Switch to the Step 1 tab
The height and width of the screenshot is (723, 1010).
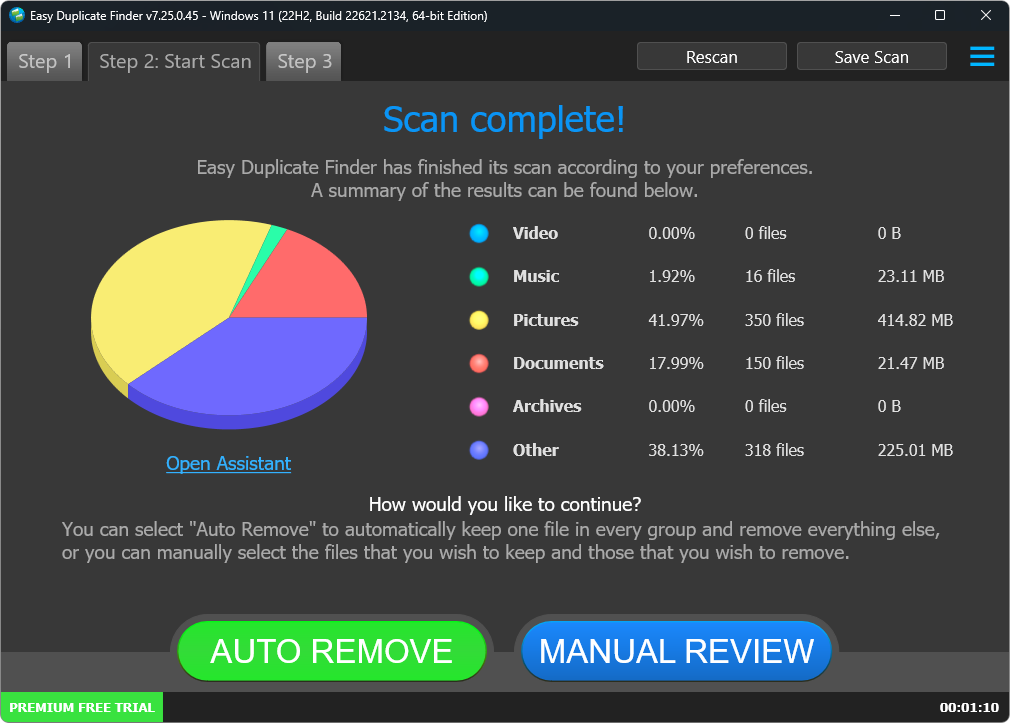point(44,62)
